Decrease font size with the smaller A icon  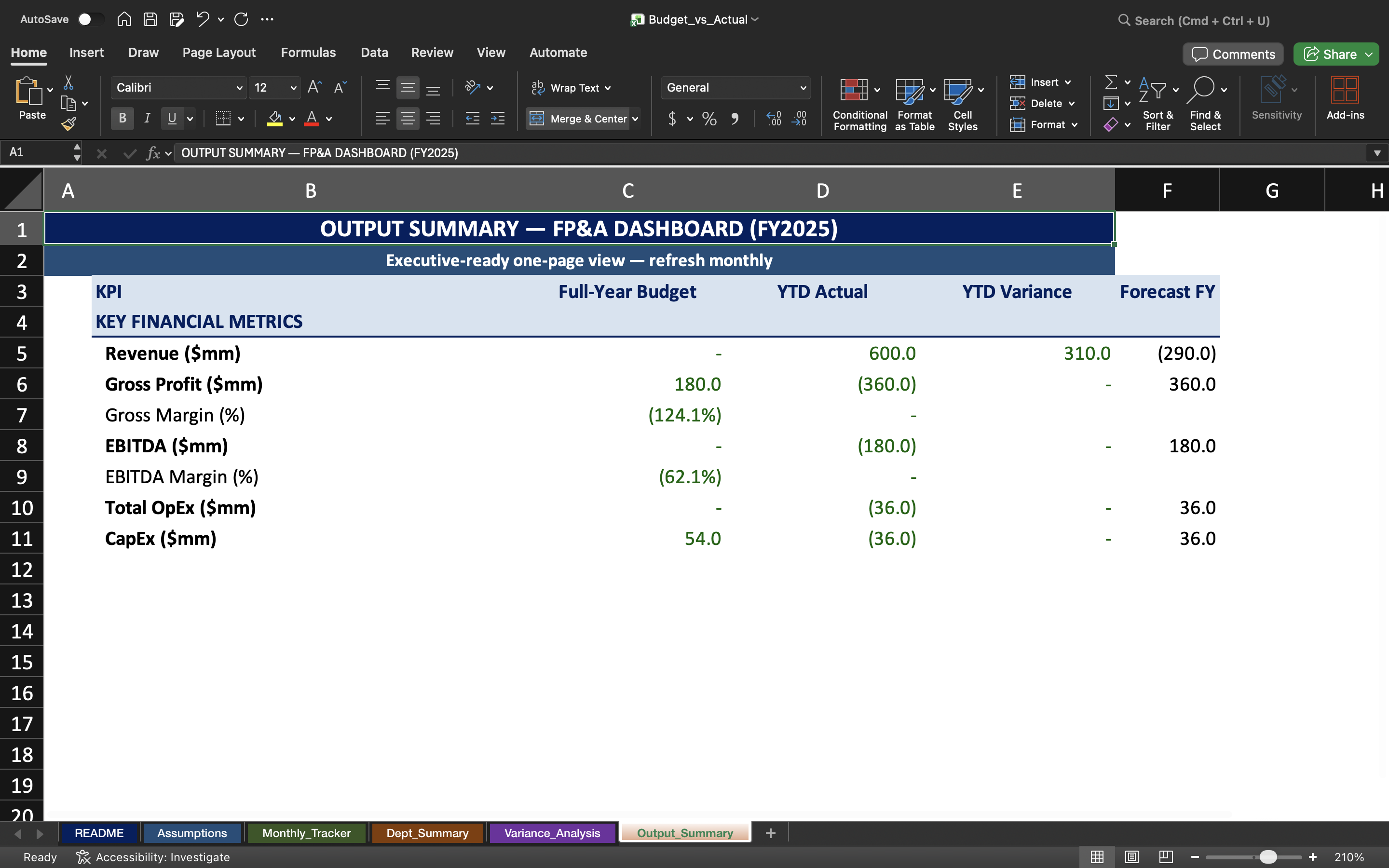pos(340,87)
